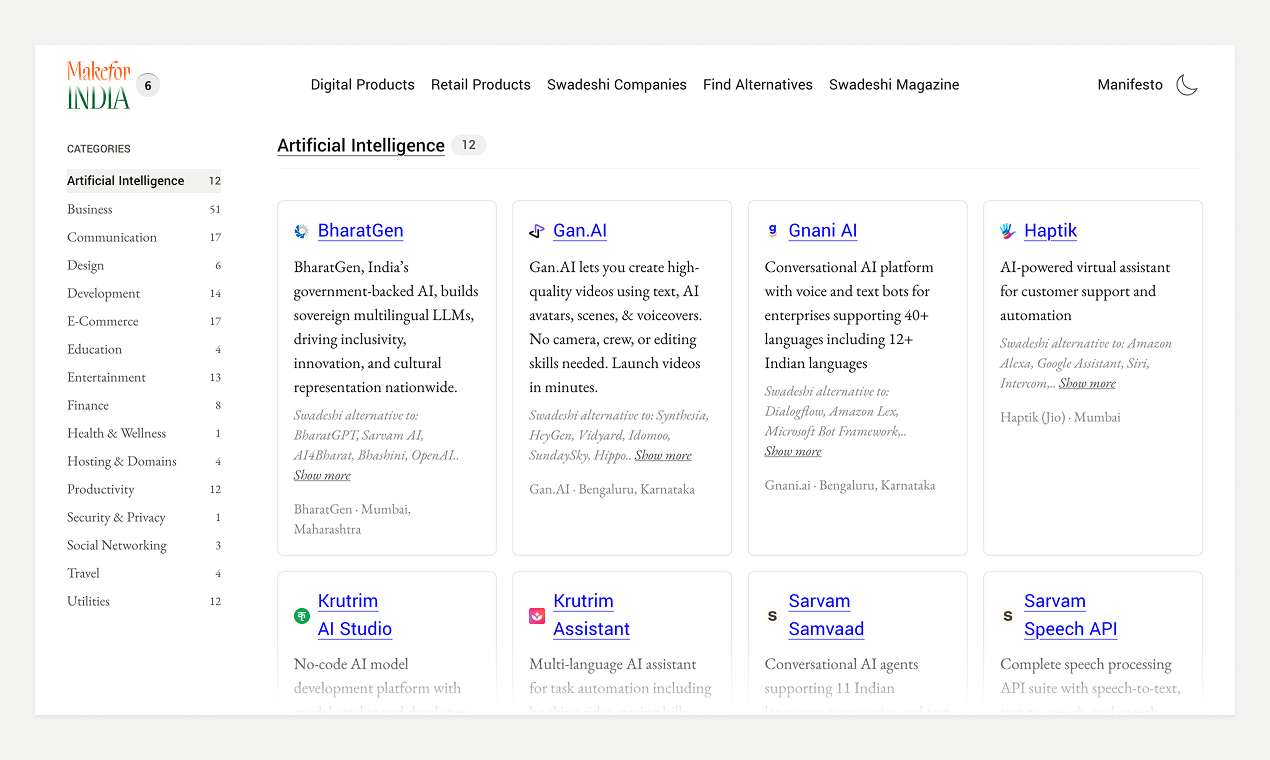This screenshot has width=1270, height=760.
Task: Click the Krutrim Assistant pink icon
Action: point(537,616)
